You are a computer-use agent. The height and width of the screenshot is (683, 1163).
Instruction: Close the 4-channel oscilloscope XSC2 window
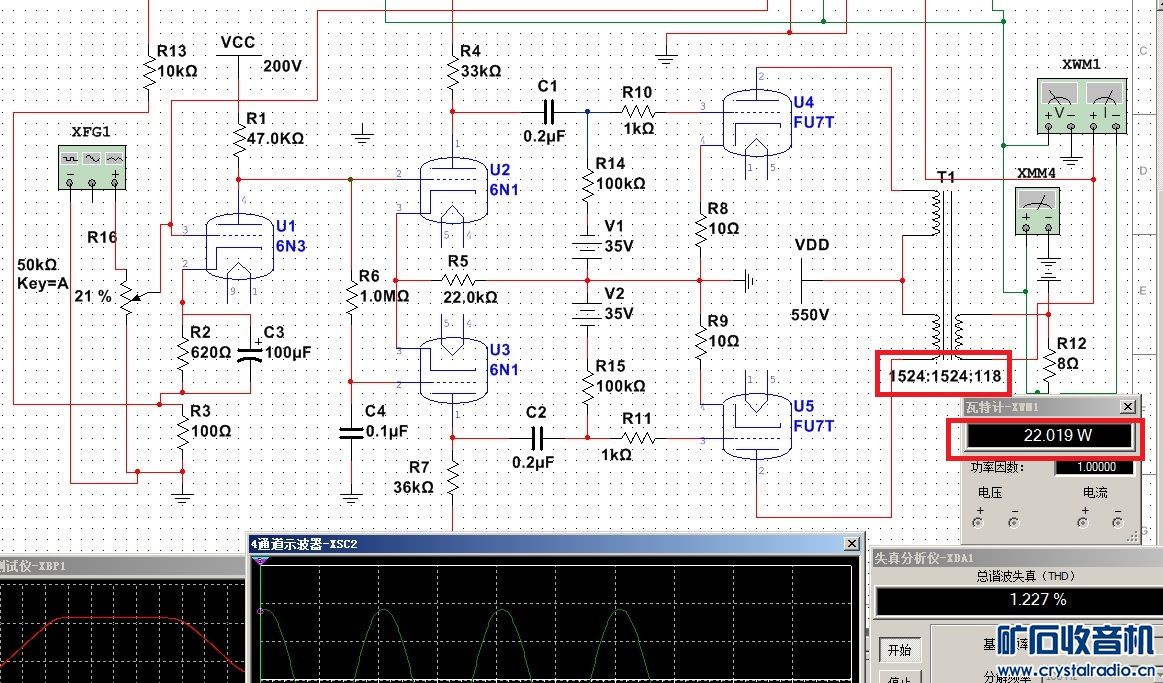[852, 544]
